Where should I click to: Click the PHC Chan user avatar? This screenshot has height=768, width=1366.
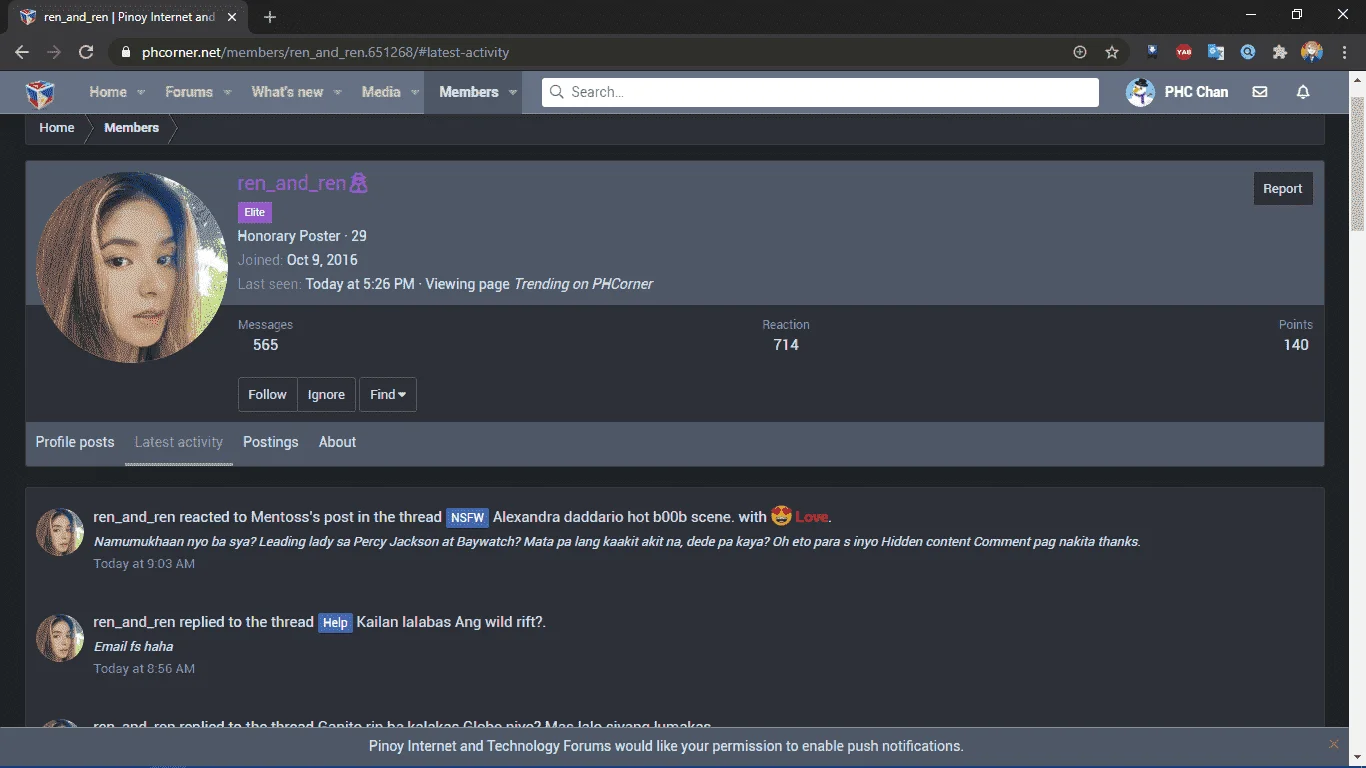pos(1140,92)
